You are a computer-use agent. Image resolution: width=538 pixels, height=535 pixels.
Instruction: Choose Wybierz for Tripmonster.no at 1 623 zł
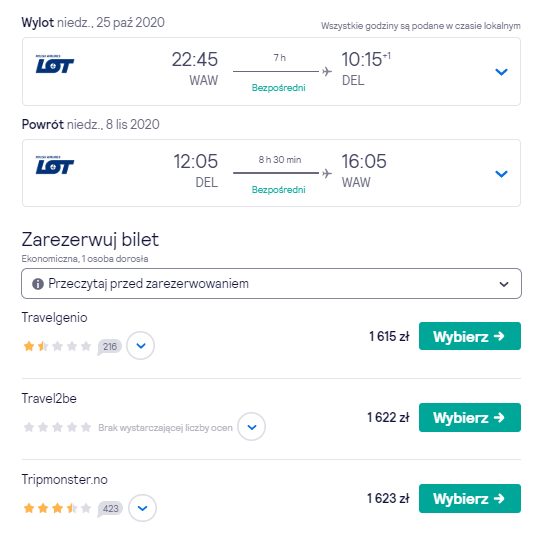[x=470, y=498]
